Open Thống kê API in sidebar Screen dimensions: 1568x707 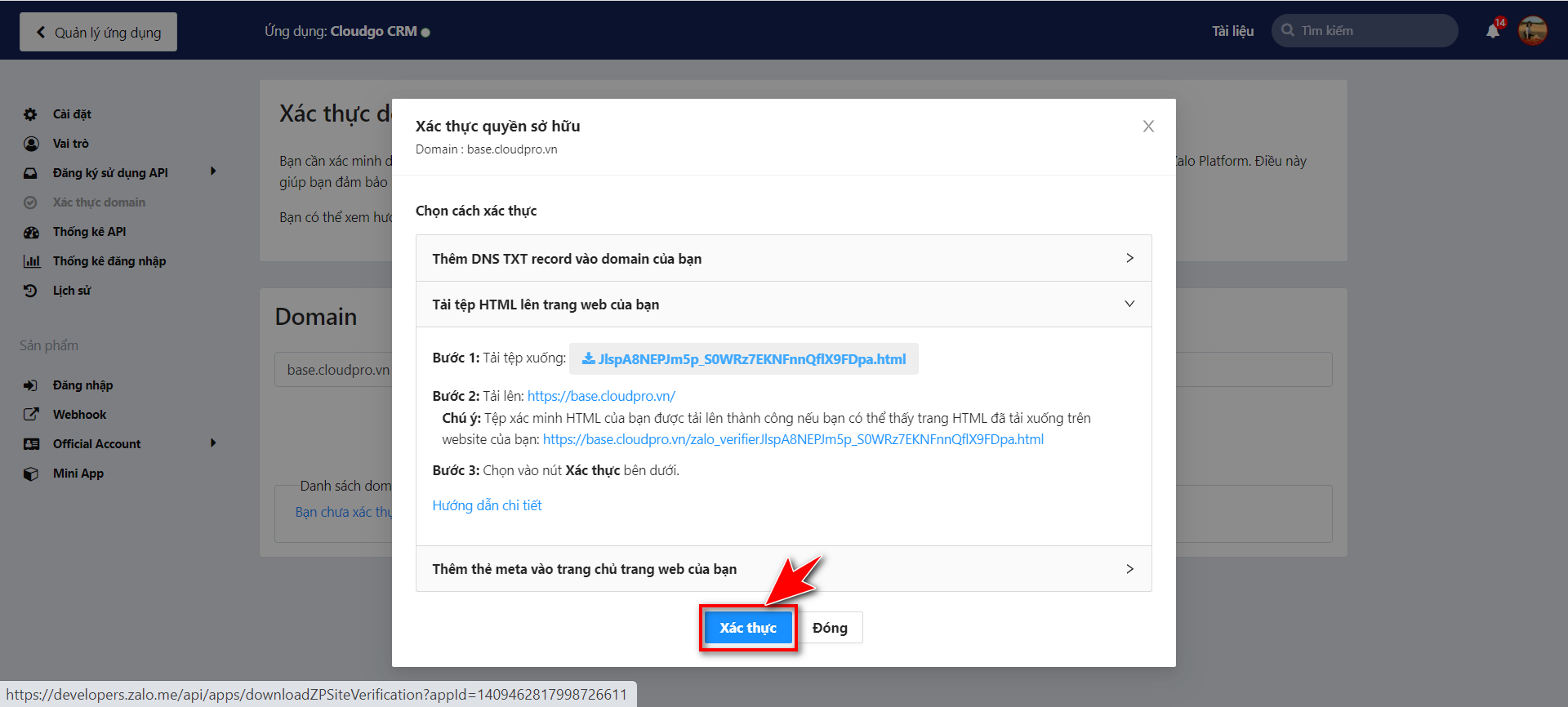pos(90,232)
